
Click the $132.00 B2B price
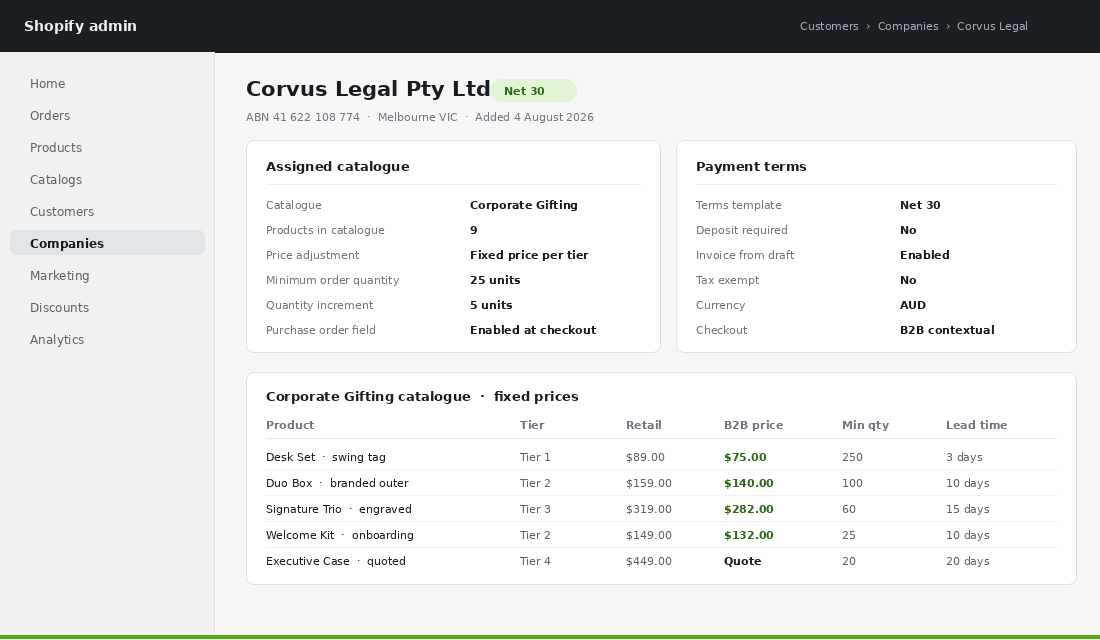point(749,535)
